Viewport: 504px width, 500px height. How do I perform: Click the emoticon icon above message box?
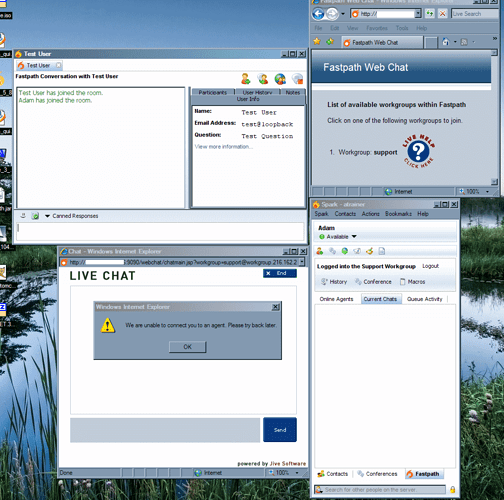click(x=23, y=216)
